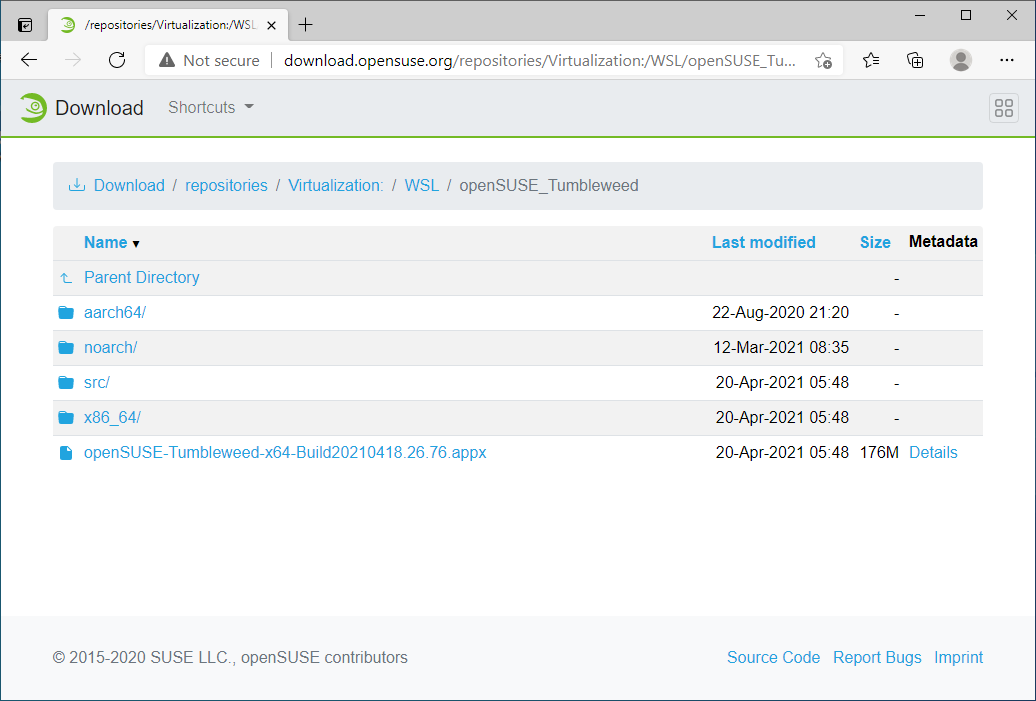
Task: Open a new tab with the plus icon
Action: pos(305,25)
